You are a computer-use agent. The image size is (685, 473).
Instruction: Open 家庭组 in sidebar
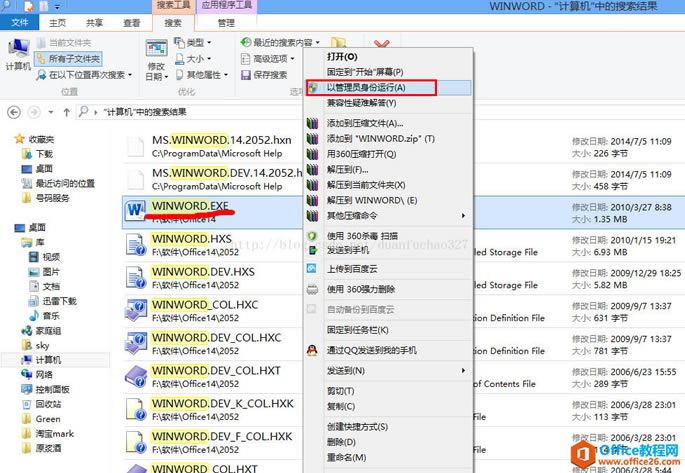tap(42, 331)
